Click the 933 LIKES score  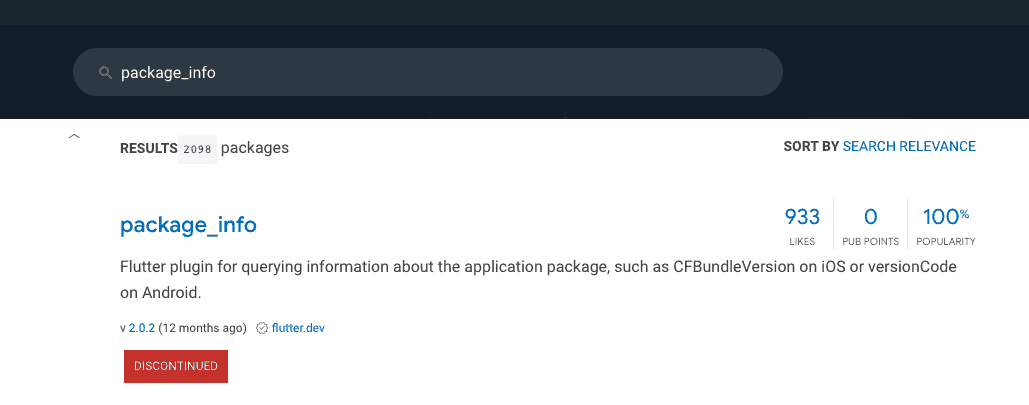pyautogui.click(x=802, y=225)
